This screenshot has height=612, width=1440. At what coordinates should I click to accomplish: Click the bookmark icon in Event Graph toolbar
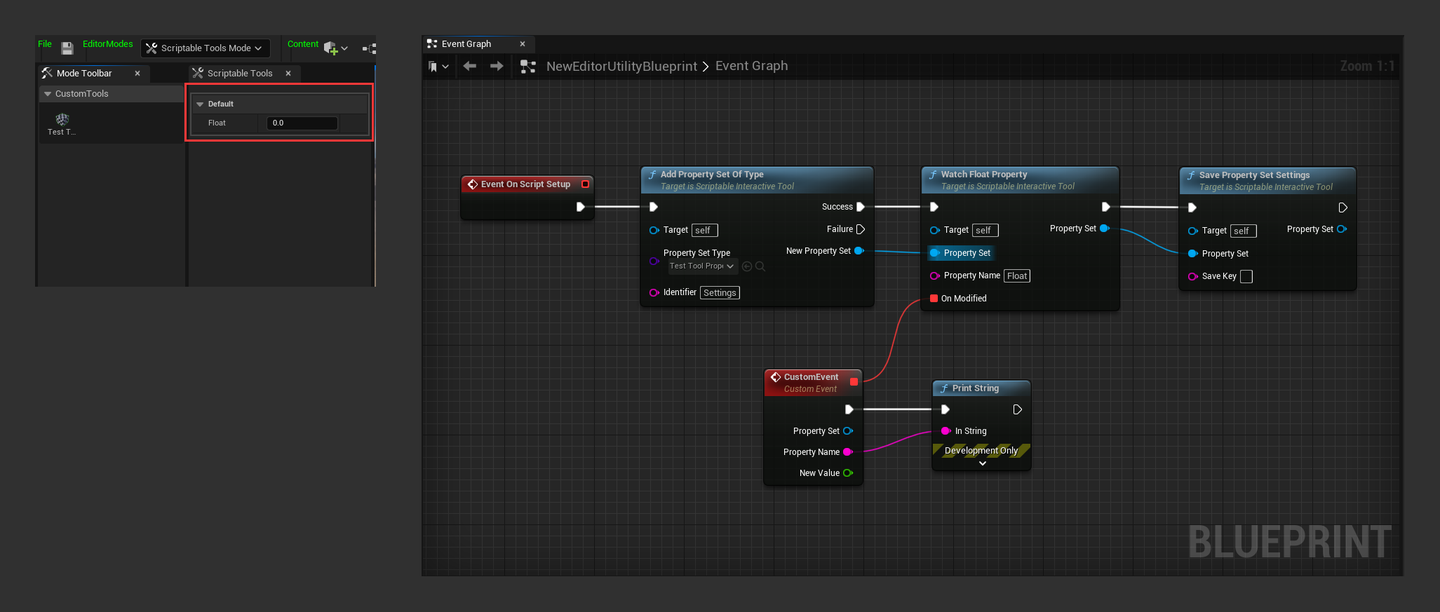click(434, 66)
